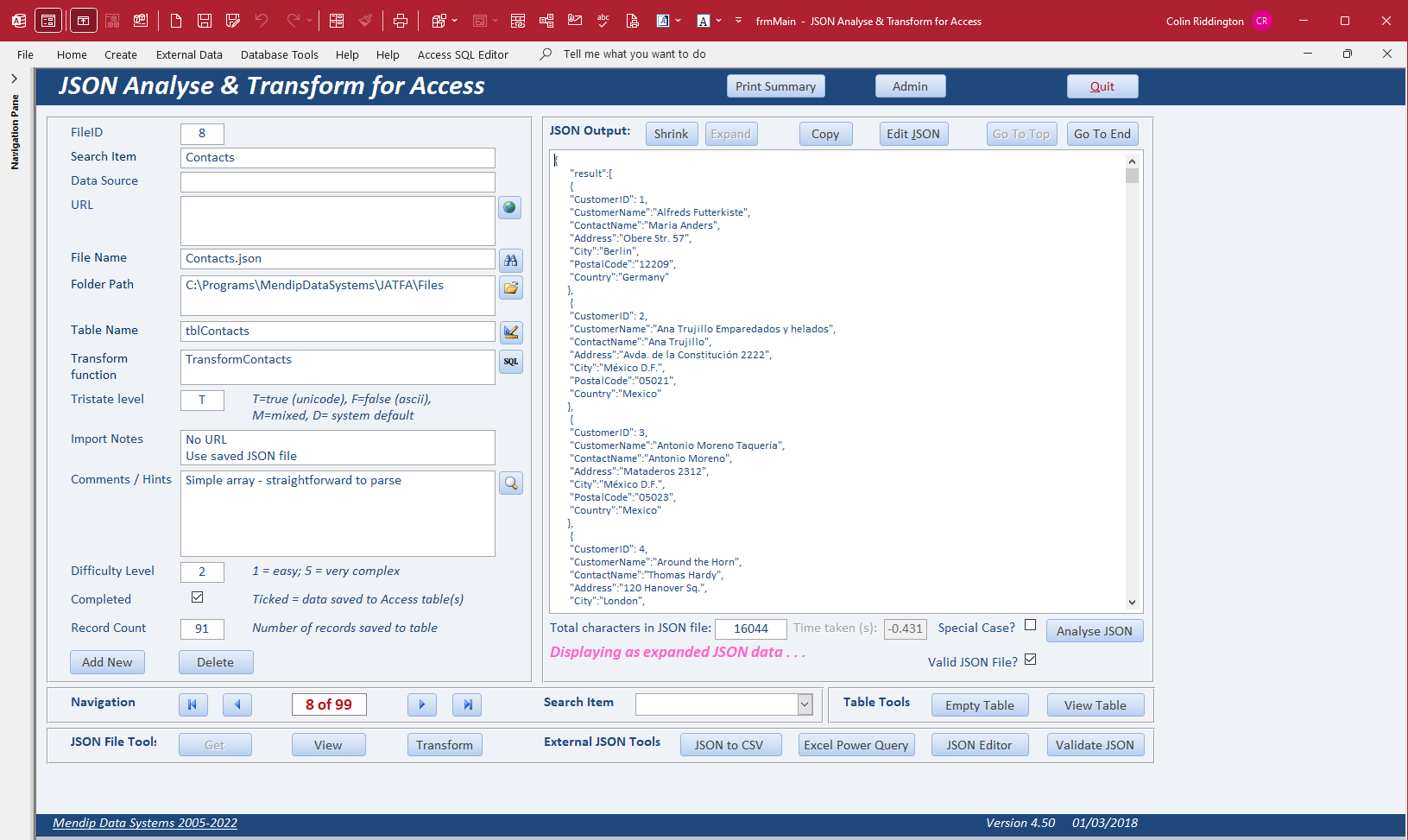Click the Access application logo icon
1408x840 pixels.
(x=18, y=21)
